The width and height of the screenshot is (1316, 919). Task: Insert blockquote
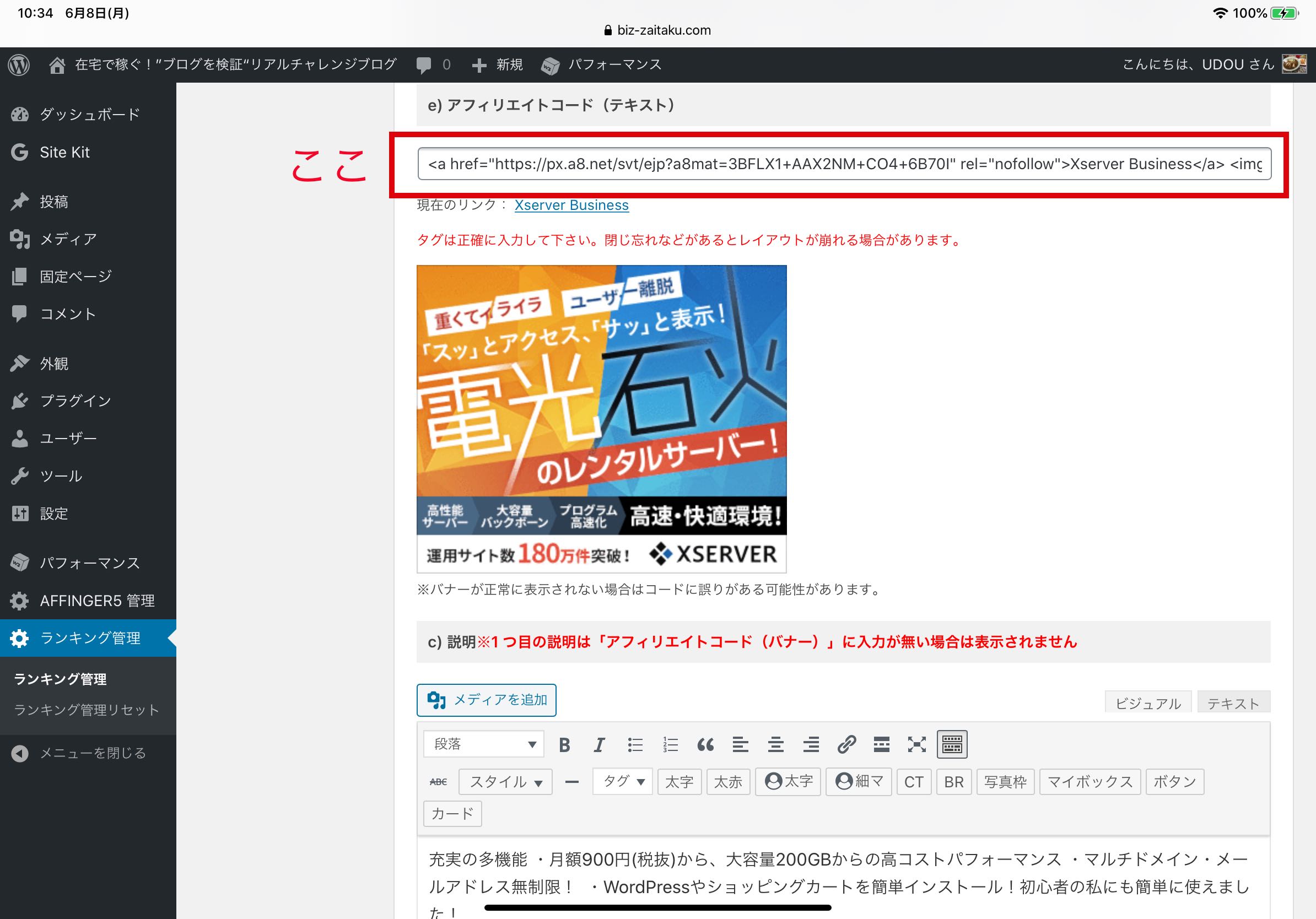705,744
